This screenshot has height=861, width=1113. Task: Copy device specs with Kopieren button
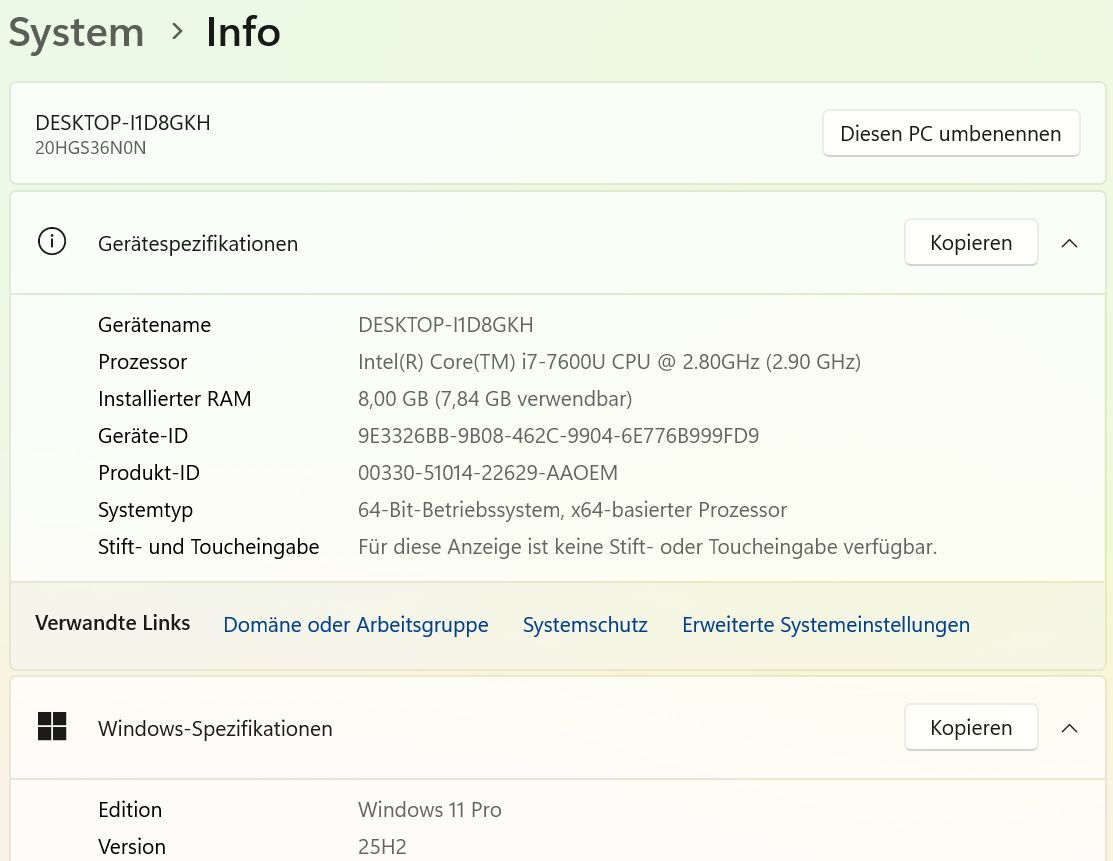pyautogui.click(x=970, y=243)
